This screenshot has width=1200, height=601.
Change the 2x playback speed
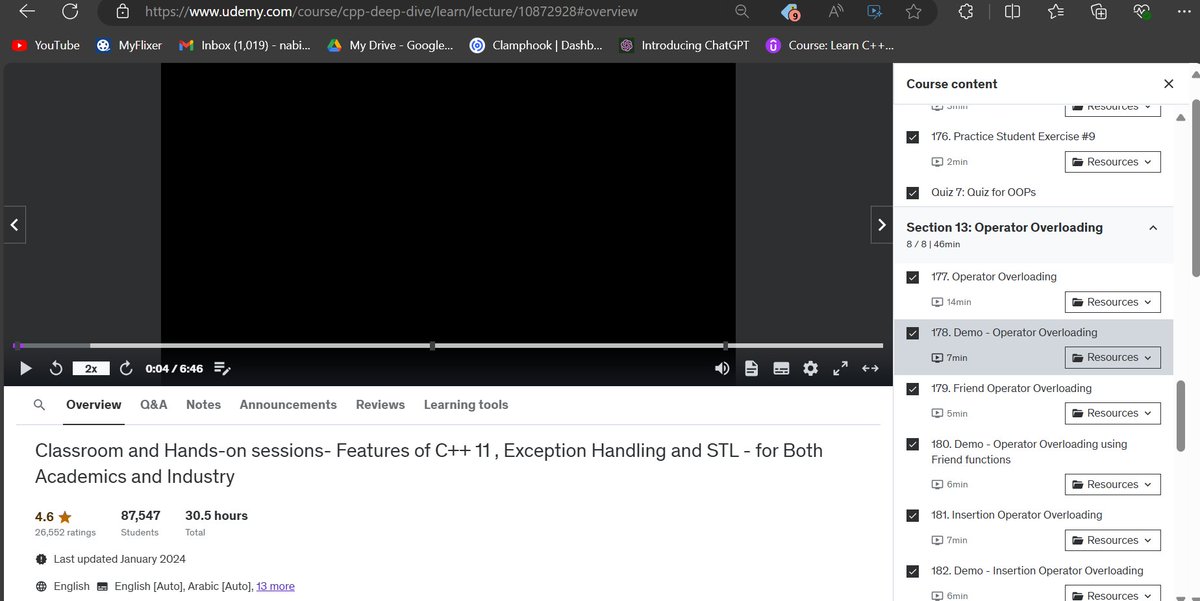coord(90,368)
